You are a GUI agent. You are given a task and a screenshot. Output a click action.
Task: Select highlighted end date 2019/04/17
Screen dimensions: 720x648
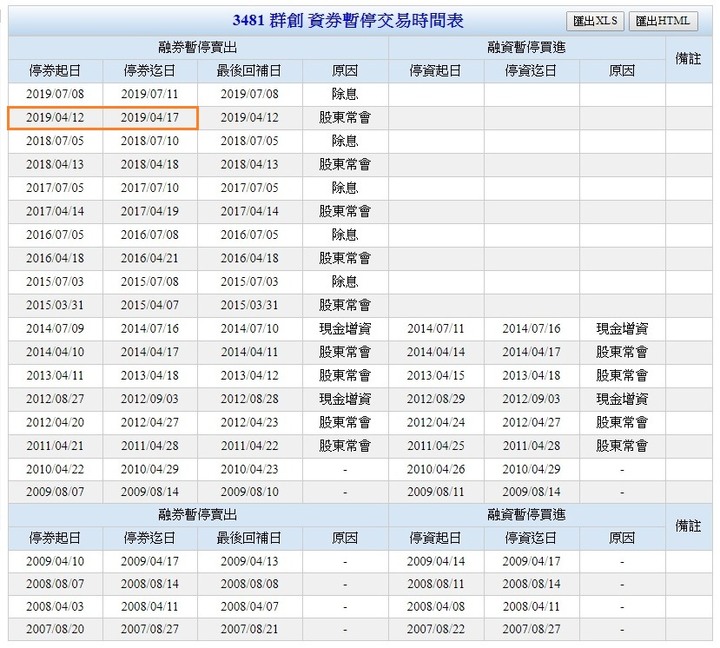click(150, 118)
